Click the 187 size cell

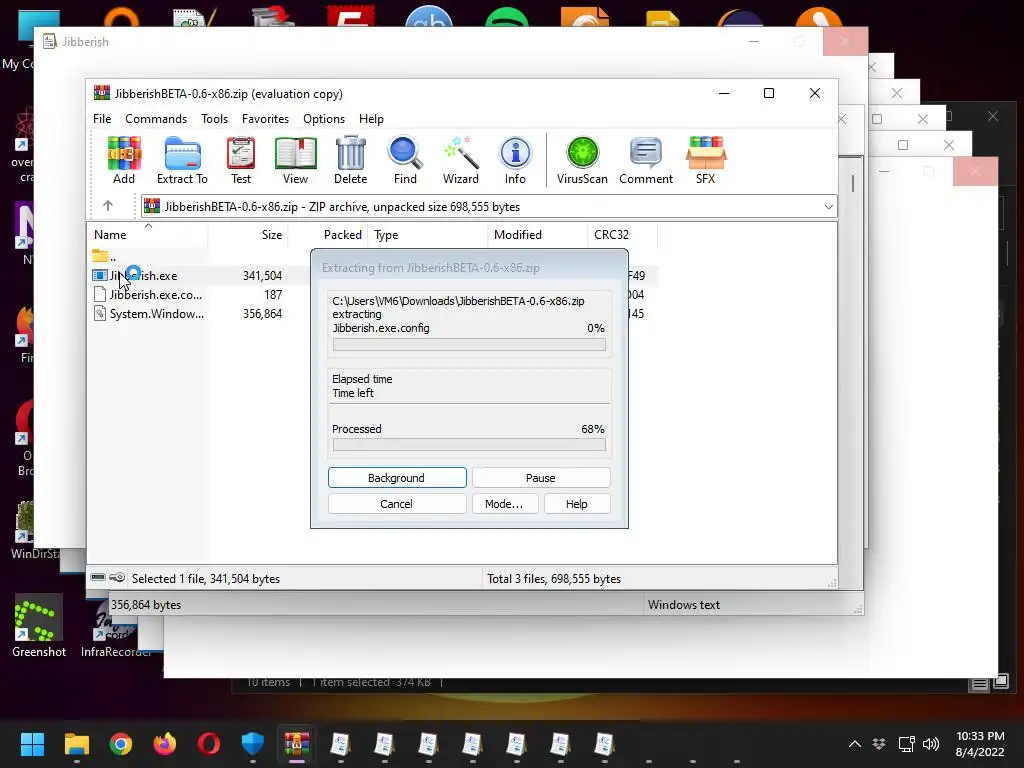273,295
